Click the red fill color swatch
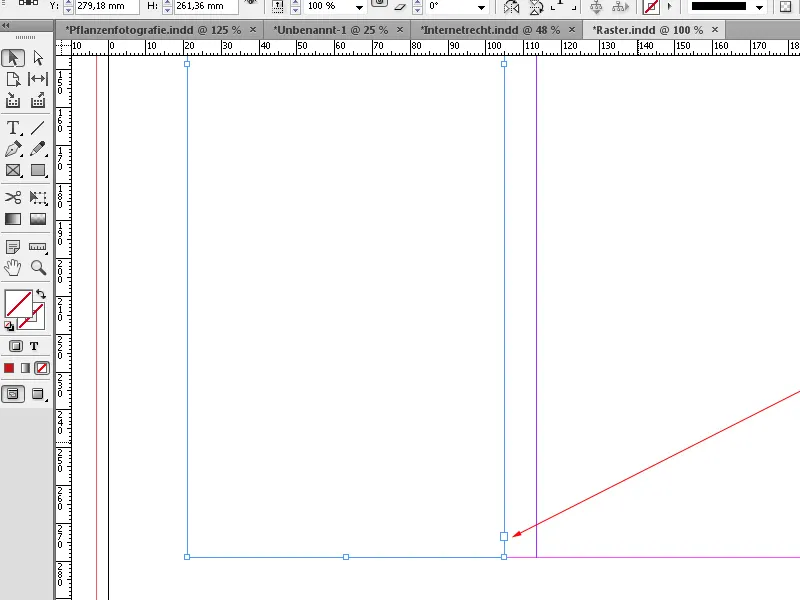800x600 pixels. coord(8,367)
